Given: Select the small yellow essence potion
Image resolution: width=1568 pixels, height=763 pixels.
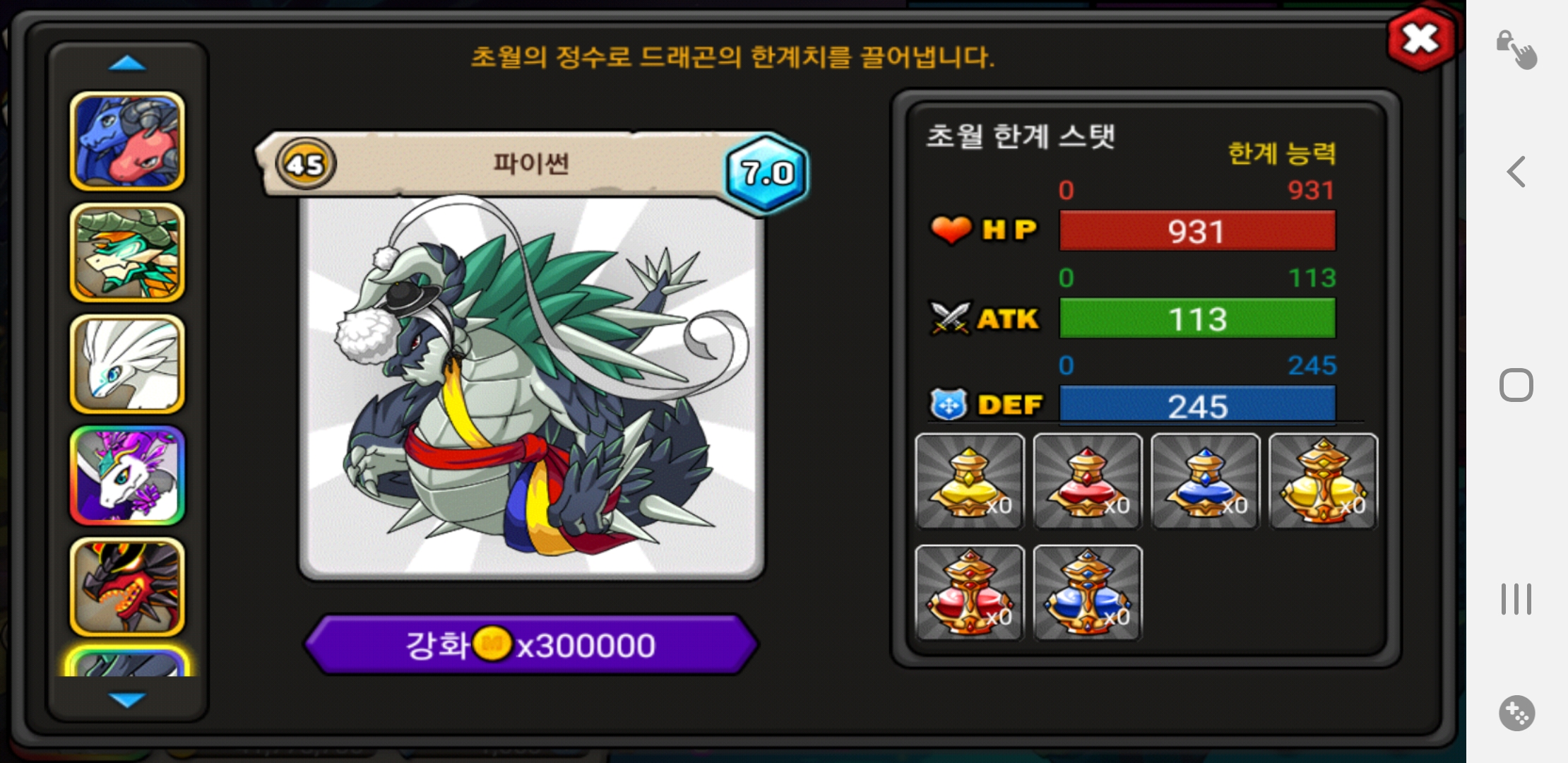Looking at the screenshot, I should pyautogui.click(x=969, y=481).
